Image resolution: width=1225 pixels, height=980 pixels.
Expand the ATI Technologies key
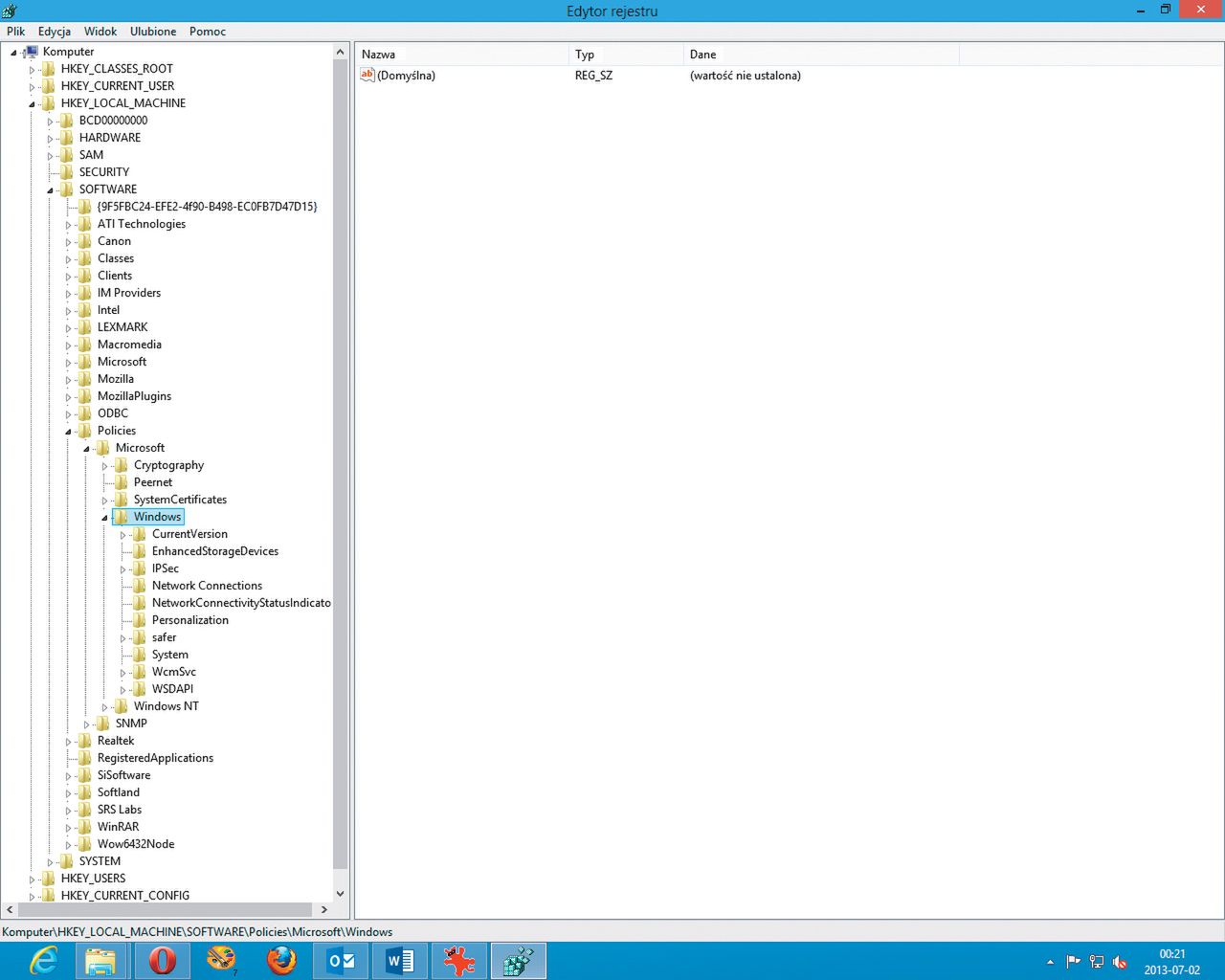(68, 225)
